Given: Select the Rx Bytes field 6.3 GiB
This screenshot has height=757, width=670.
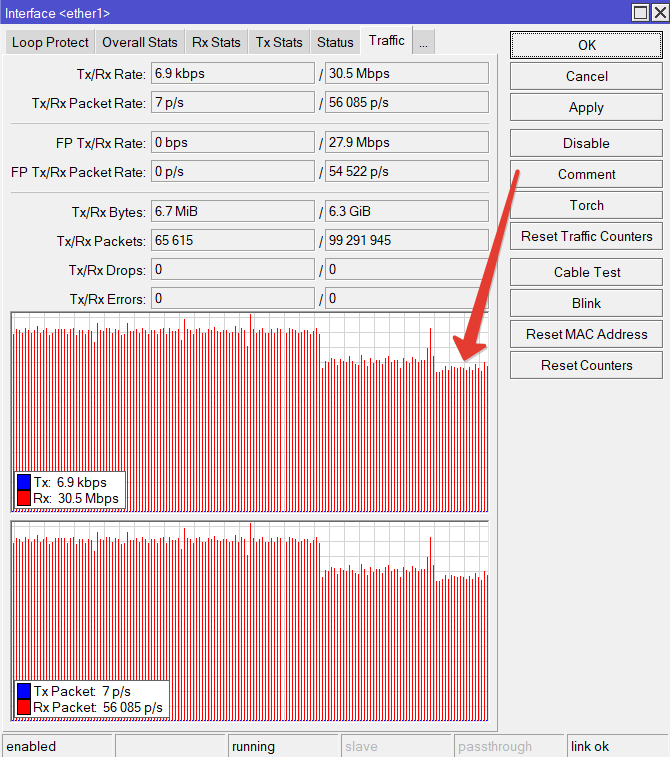Looking at the screenshot, I should pyautogui.click(x=406, y=211).
